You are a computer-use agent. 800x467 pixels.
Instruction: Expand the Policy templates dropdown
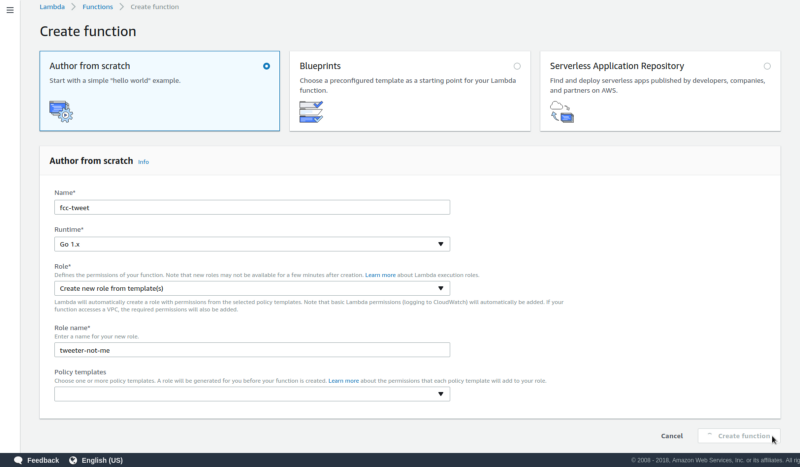pyautogui.click(x=252, y=394)
